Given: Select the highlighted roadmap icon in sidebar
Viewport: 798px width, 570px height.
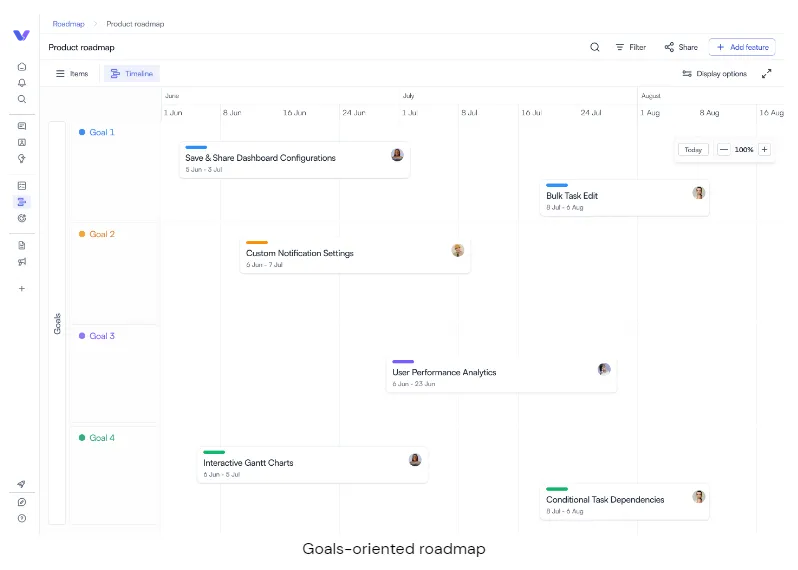Looking at the screenshot, I should point(22,202).
